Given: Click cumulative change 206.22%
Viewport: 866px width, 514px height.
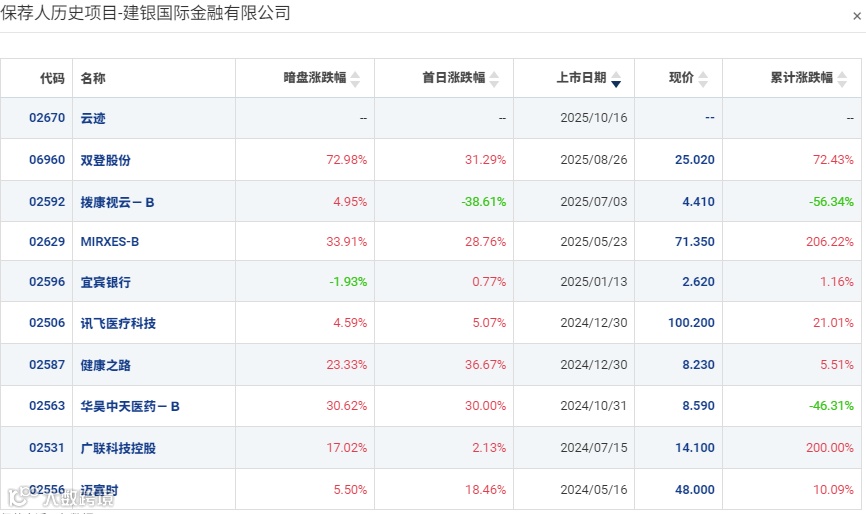Looking at the screenshot, I should [x=830, y=241].
